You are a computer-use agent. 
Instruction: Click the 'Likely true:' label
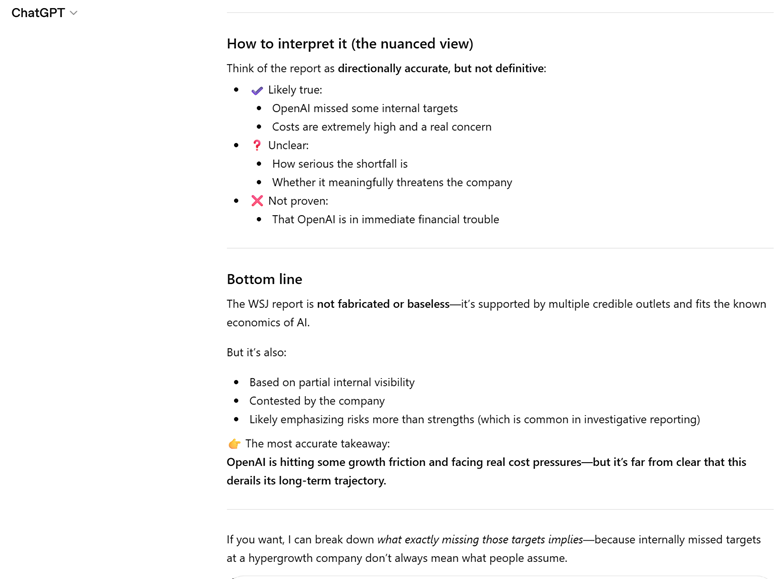(x=295, y=90)
